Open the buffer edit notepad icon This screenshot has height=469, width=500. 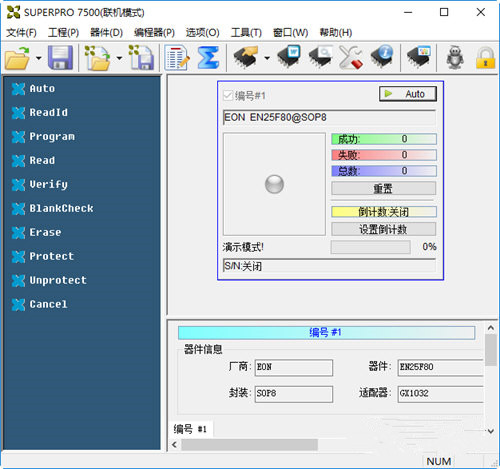[177, 58]
